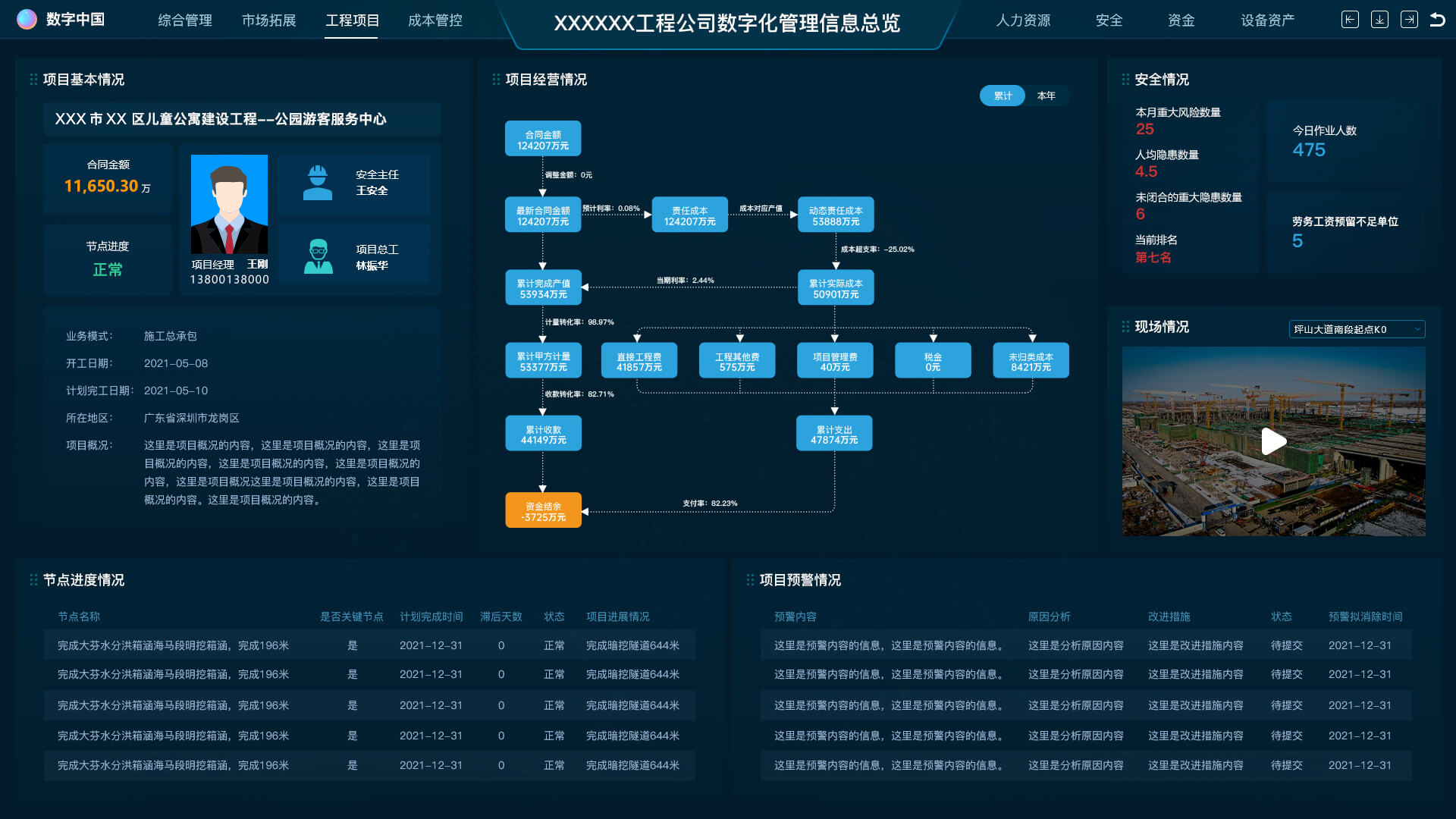The image size is (1456, 819).
Task: Click the 数字中国 logo orb
Action: click(27, 19)
